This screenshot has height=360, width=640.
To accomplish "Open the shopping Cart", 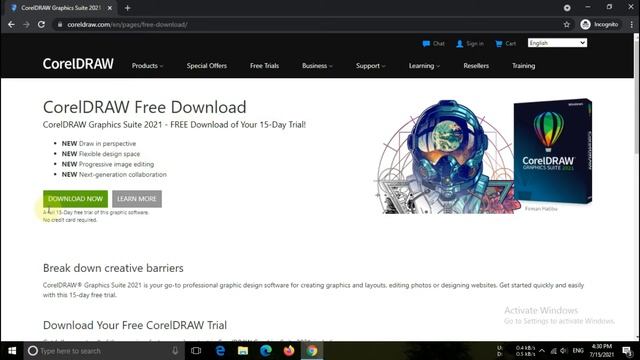I will [x=505, y=43].
